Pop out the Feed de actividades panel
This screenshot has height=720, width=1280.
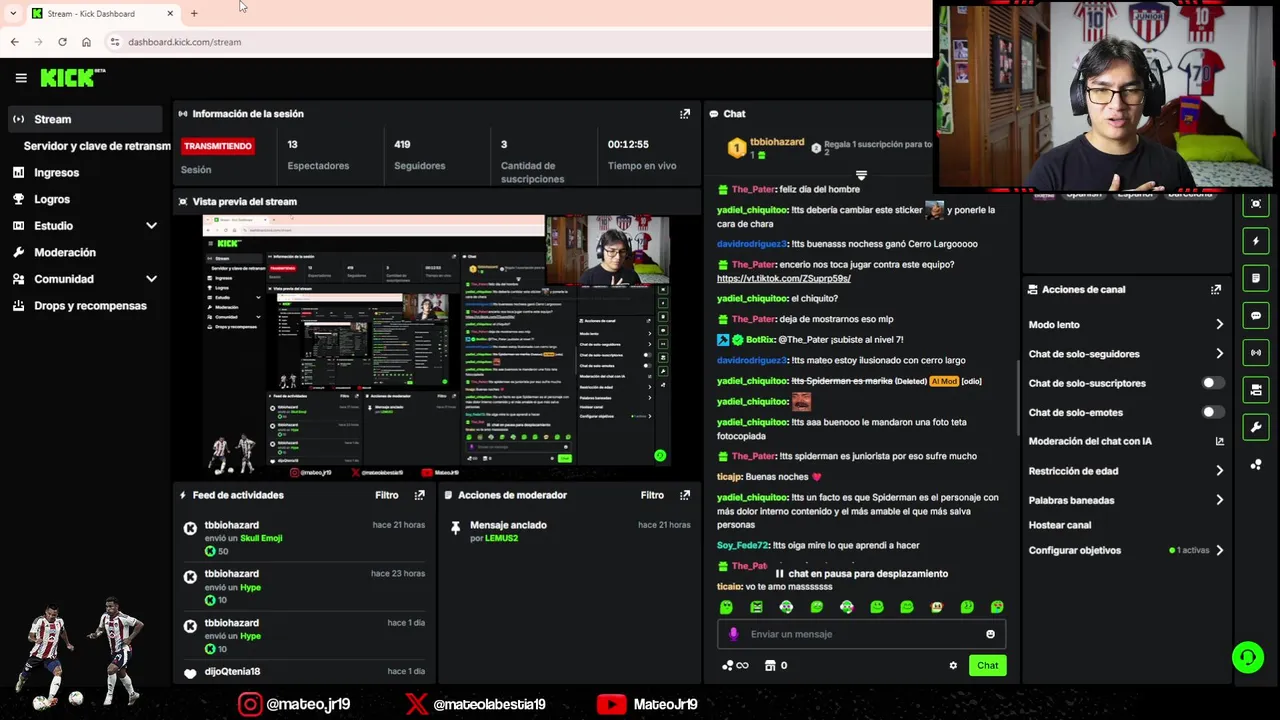coord(419,495)
